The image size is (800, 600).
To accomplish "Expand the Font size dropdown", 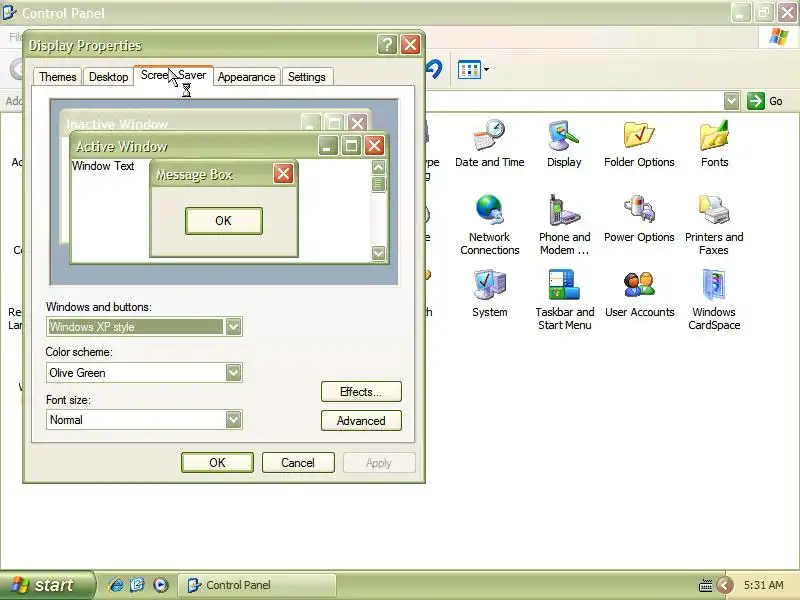I will (x=234, y=419).
